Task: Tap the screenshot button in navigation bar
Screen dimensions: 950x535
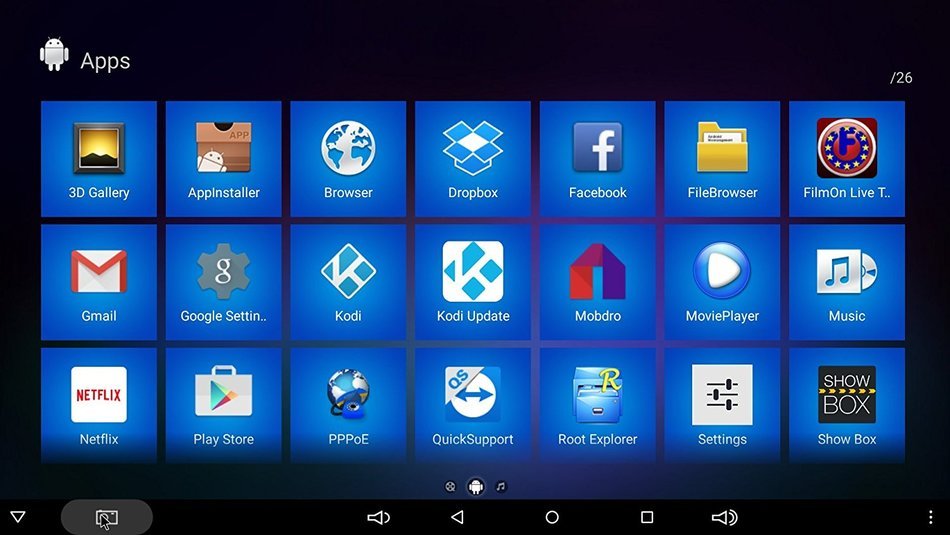Action: pos(107,517)
